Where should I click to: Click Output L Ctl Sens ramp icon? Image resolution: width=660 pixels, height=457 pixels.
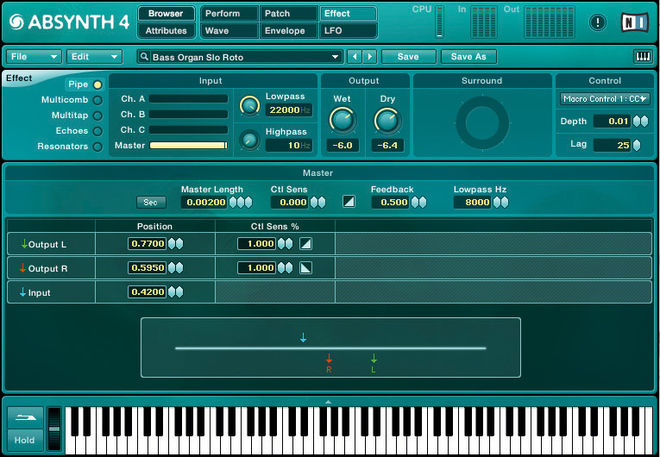(306, 244)
